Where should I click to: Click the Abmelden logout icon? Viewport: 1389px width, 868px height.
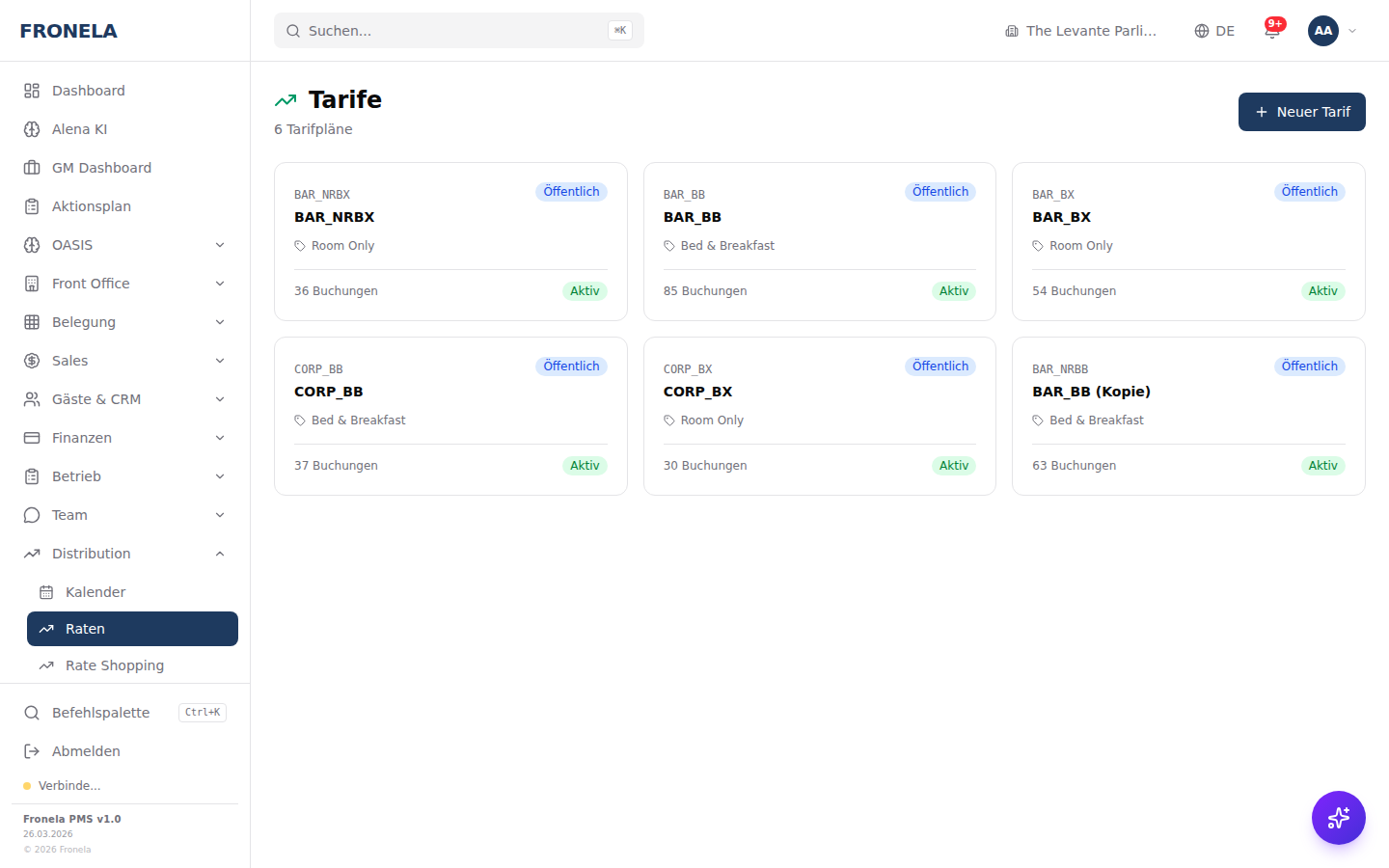pyautogui.click(x=32, y=751)
